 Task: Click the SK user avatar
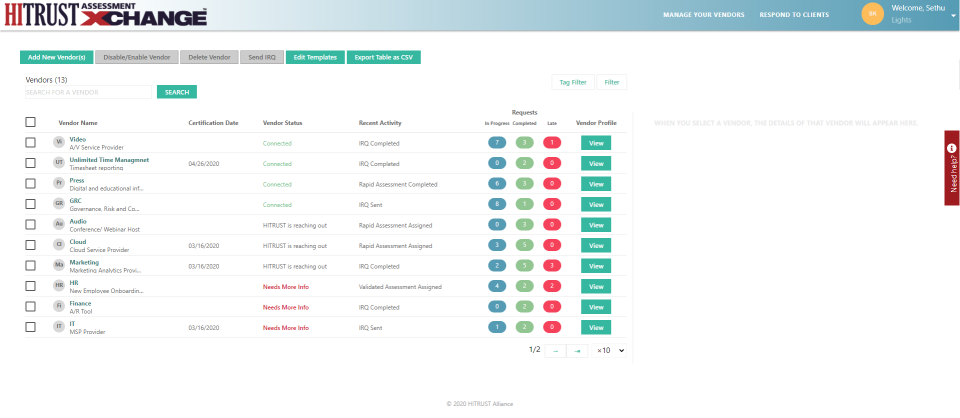click(x=872, y=13)
